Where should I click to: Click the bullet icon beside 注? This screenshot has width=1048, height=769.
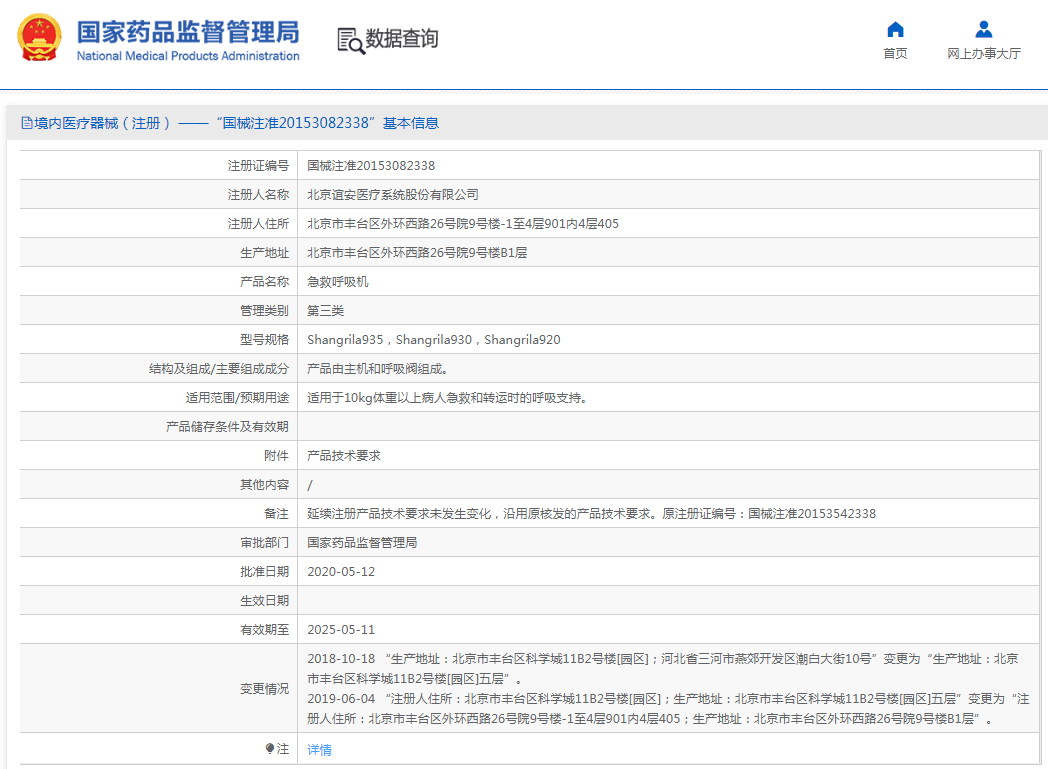pos(269,748)
